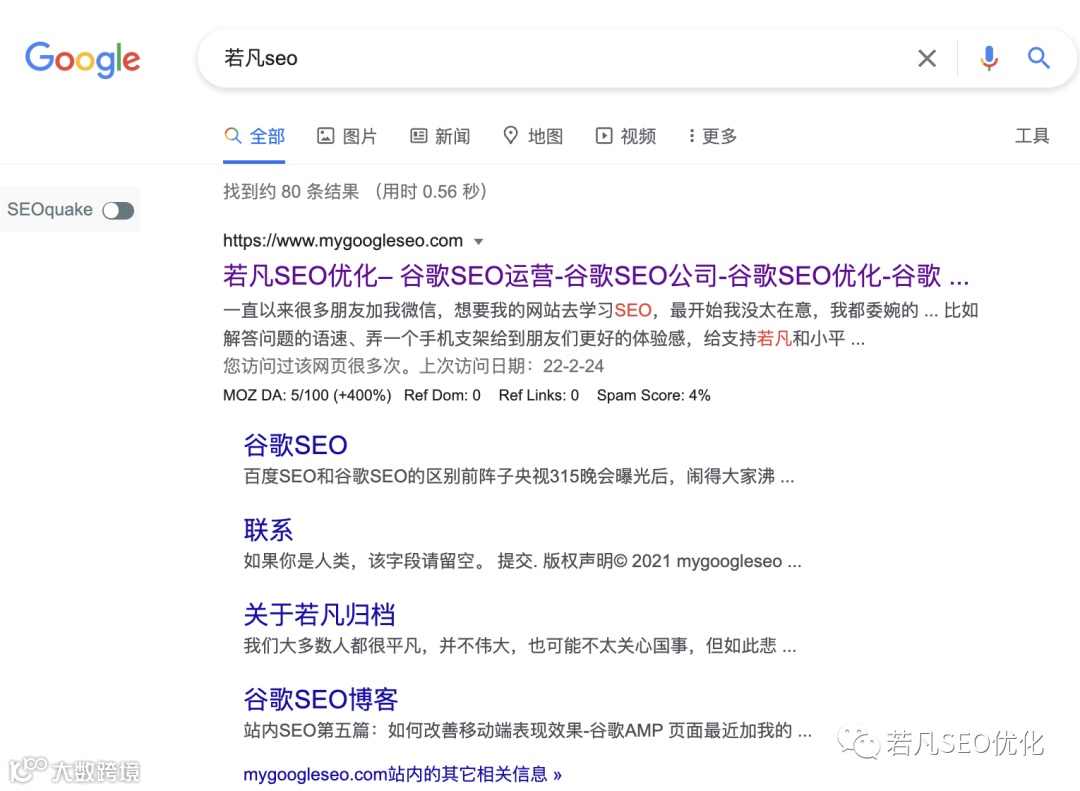Image resolution: width=1080 pixels, height=791 pixels.
Task: Click the three-dot icon beside 更多
Action: pos(692,136)
